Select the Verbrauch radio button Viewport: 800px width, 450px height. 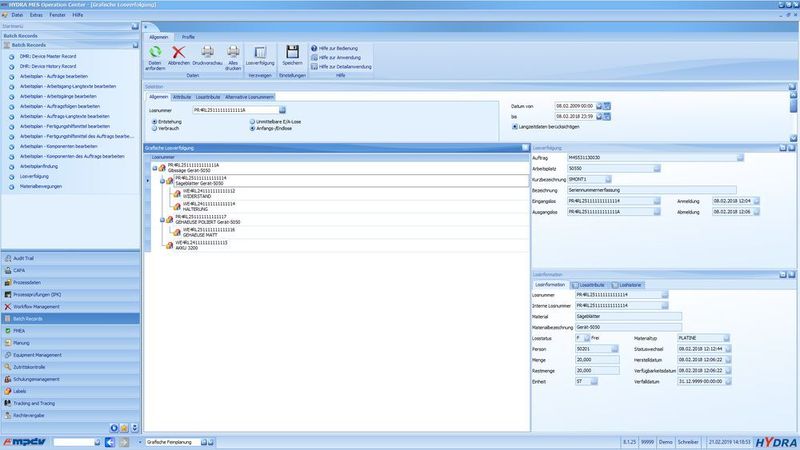(x=154, y=128)
